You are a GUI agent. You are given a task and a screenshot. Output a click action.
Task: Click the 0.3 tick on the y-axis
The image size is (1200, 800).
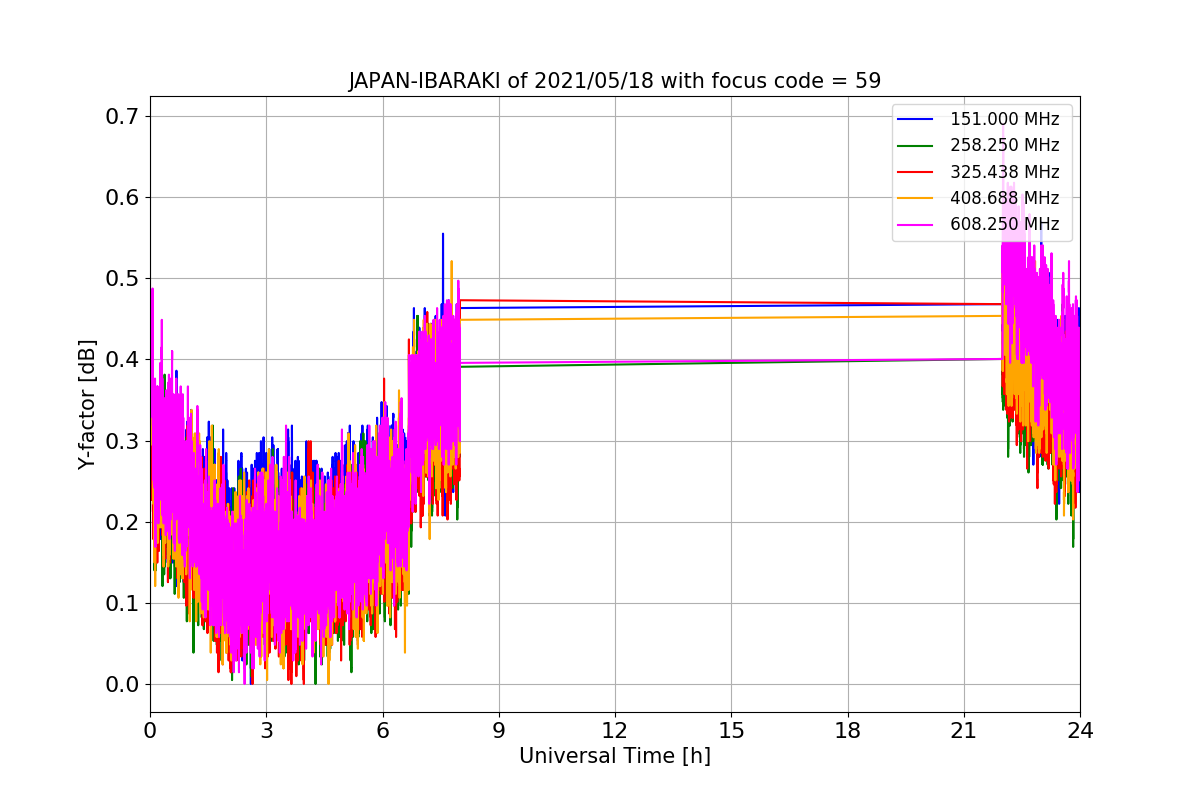[123, 441]
